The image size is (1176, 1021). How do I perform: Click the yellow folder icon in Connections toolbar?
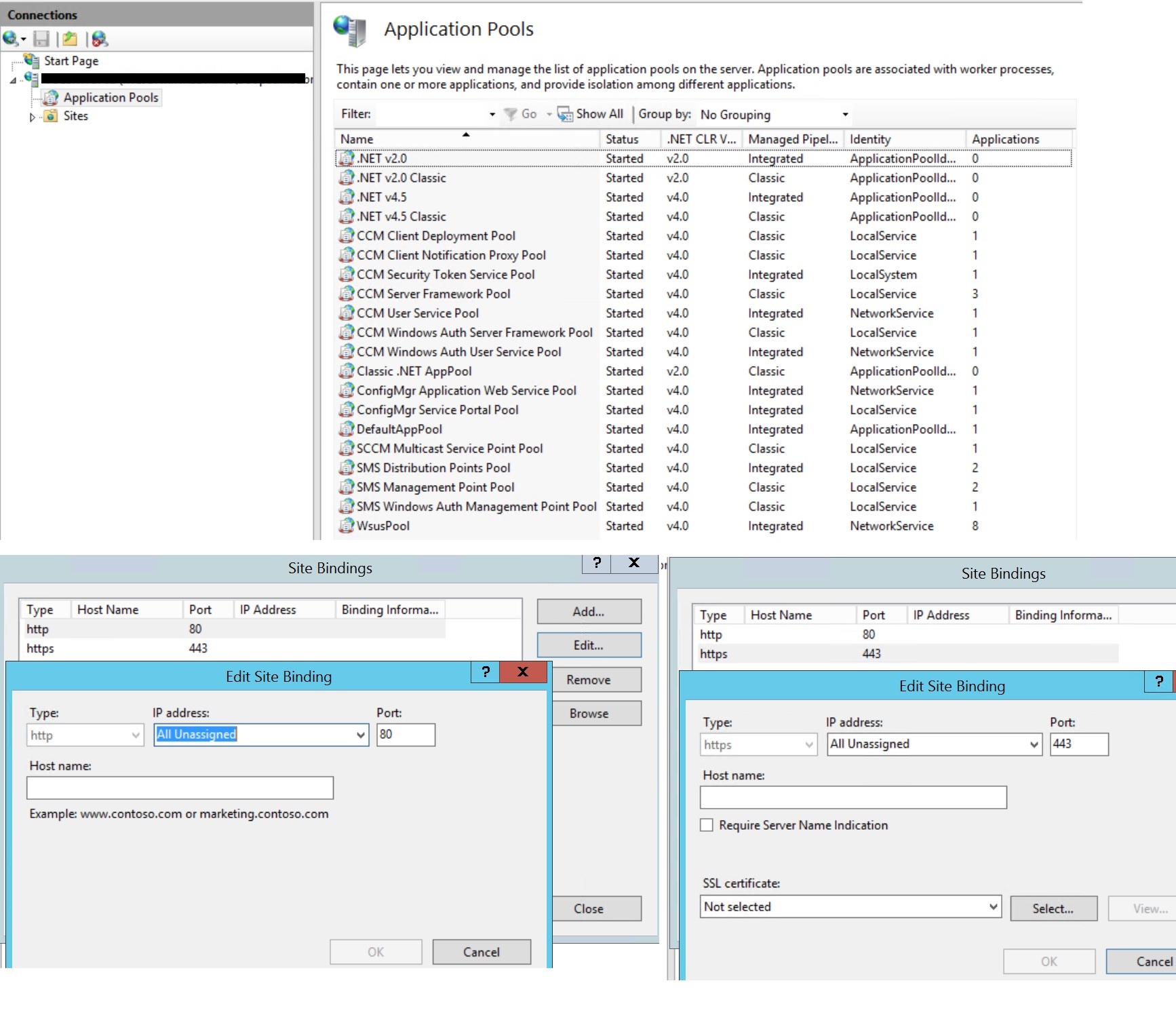tap(69, 39)
